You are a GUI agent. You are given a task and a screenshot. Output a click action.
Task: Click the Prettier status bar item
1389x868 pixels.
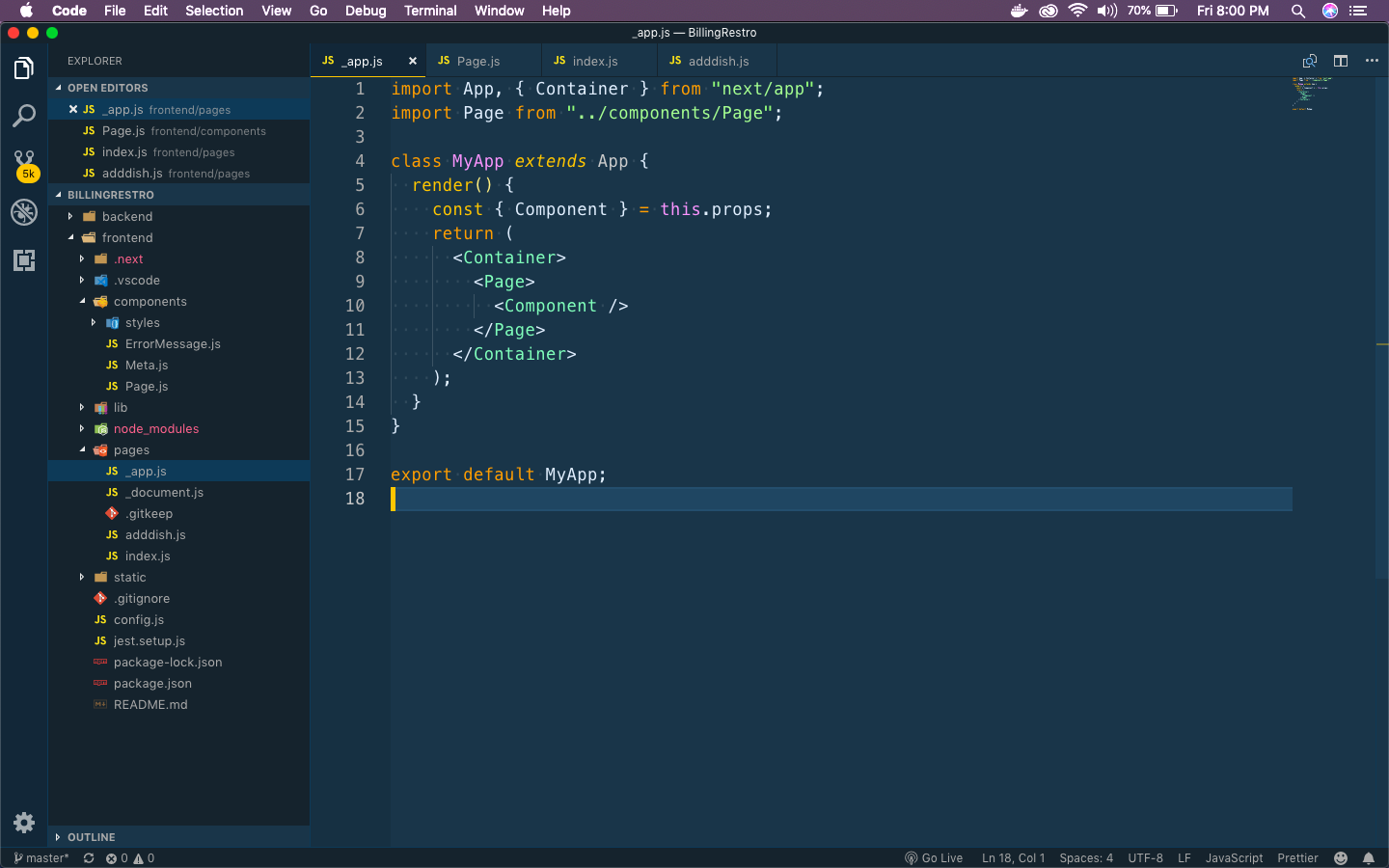[1297, 858]
